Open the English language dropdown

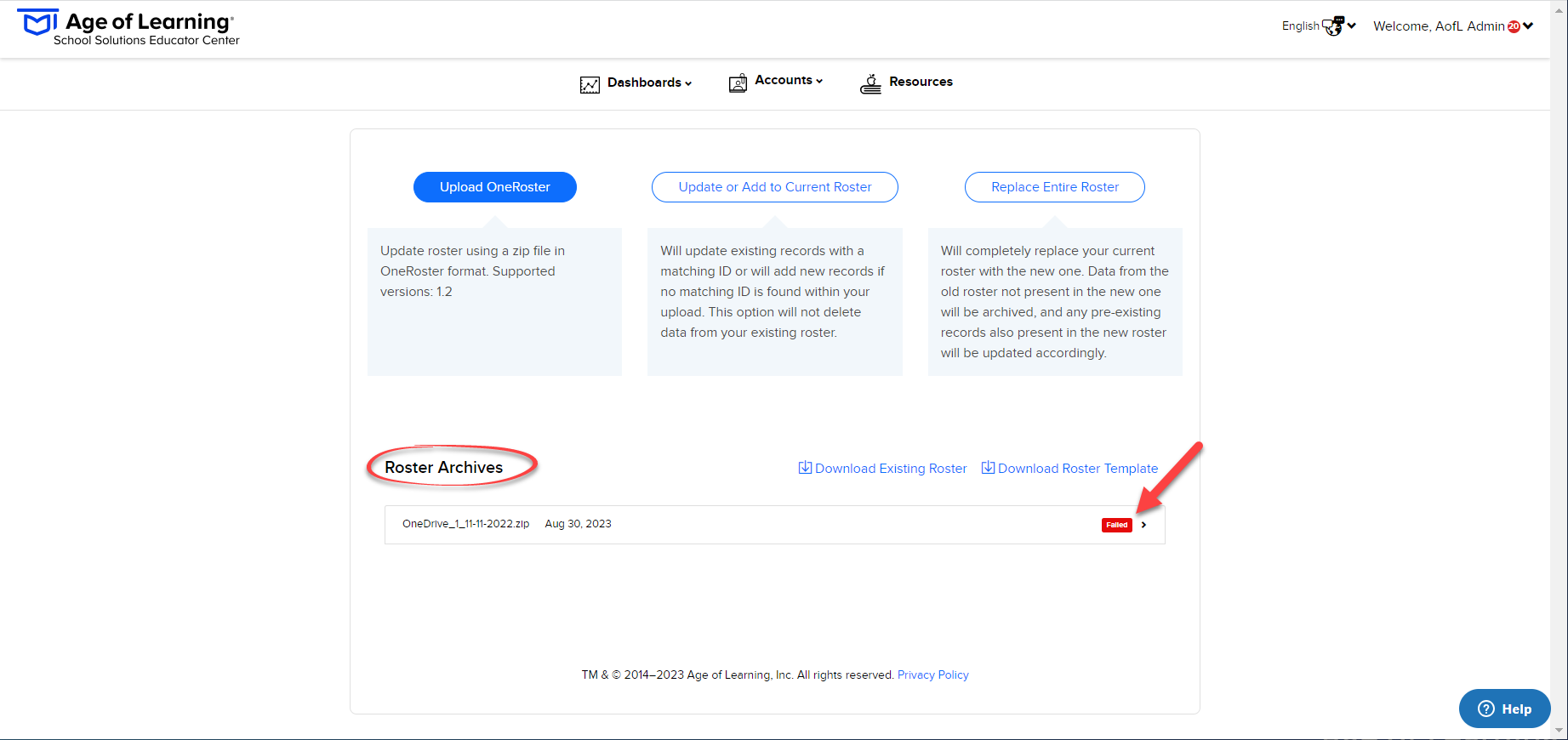[1319, 26]
